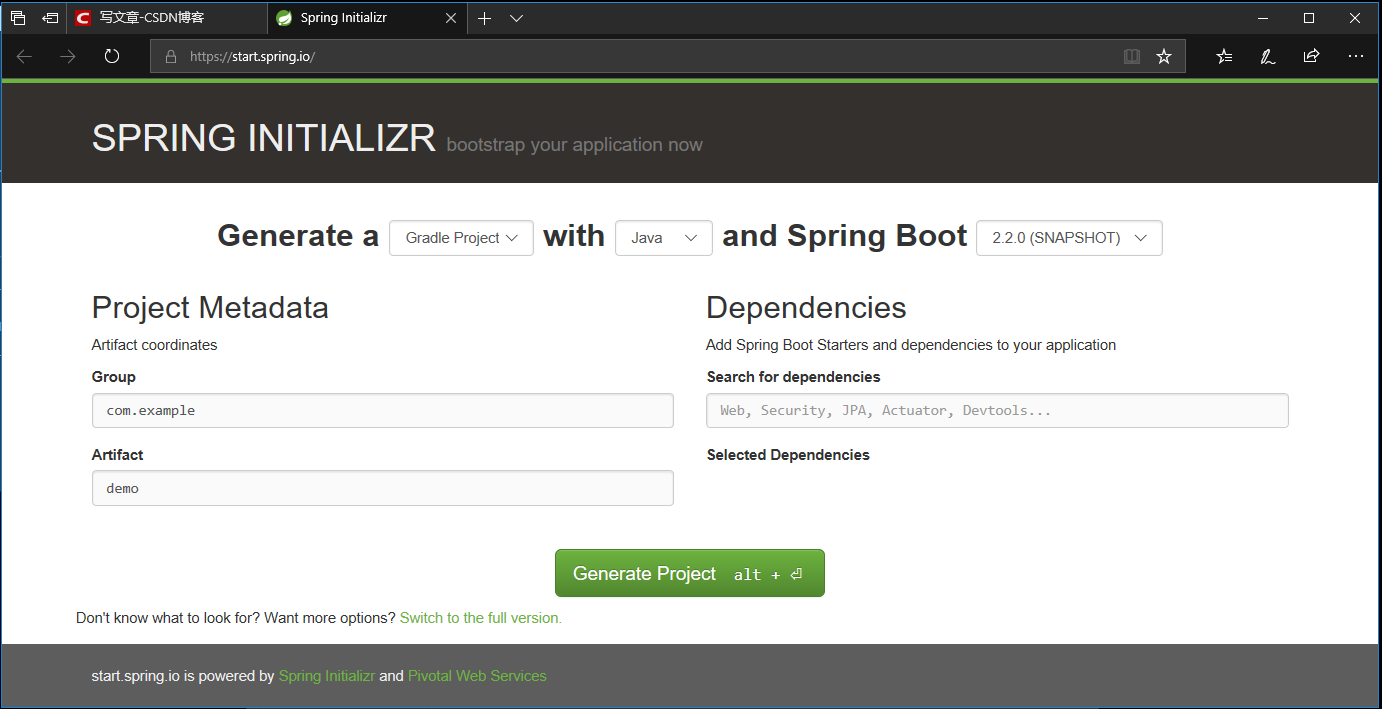Image resolution: width=1382 pixels, height=709 pixels.
Task: Open the tabs you've set aside icon
Action: [18, 18]
